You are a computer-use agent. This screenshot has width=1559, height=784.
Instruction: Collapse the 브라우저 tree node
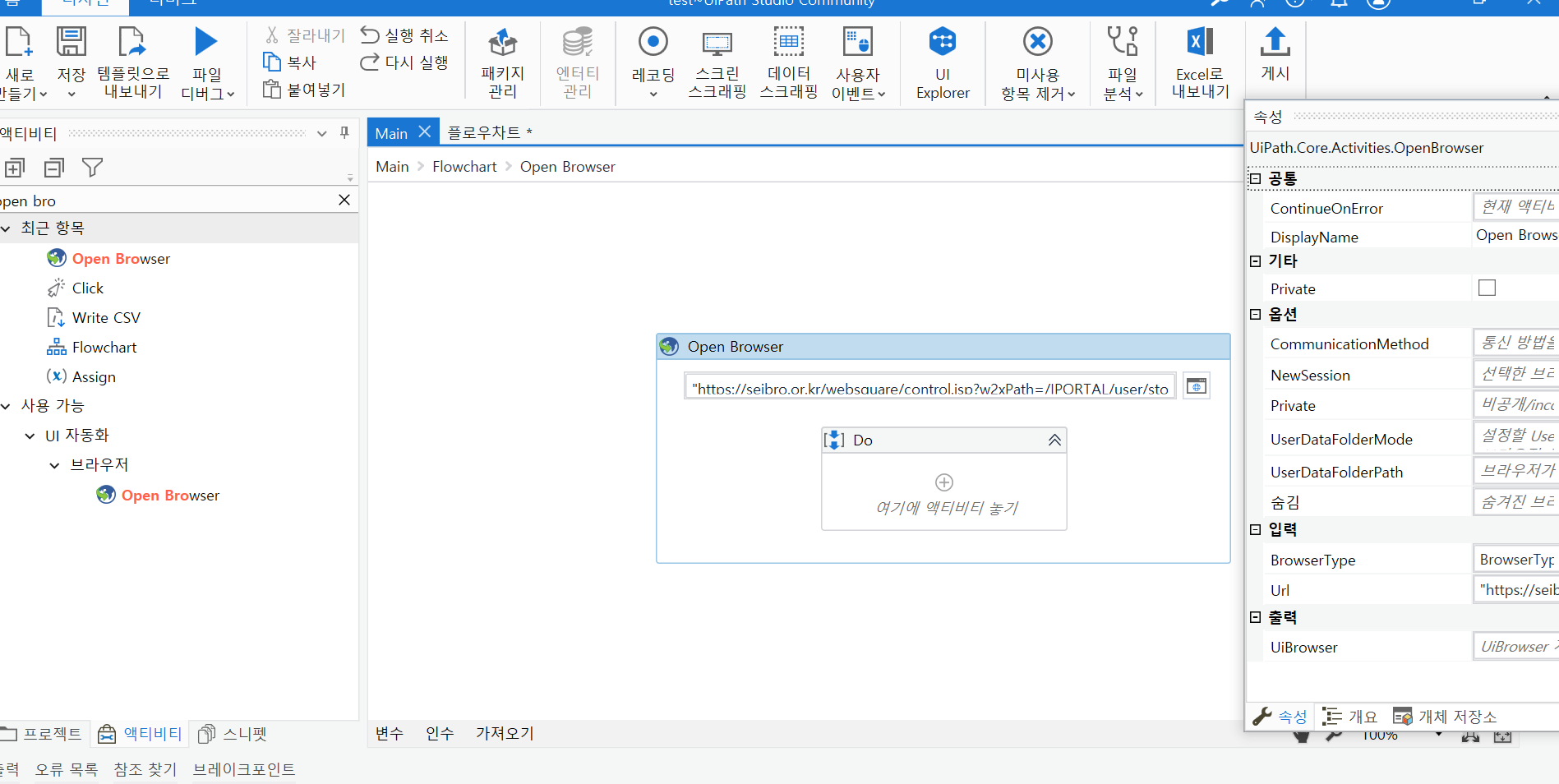point(54,465)
